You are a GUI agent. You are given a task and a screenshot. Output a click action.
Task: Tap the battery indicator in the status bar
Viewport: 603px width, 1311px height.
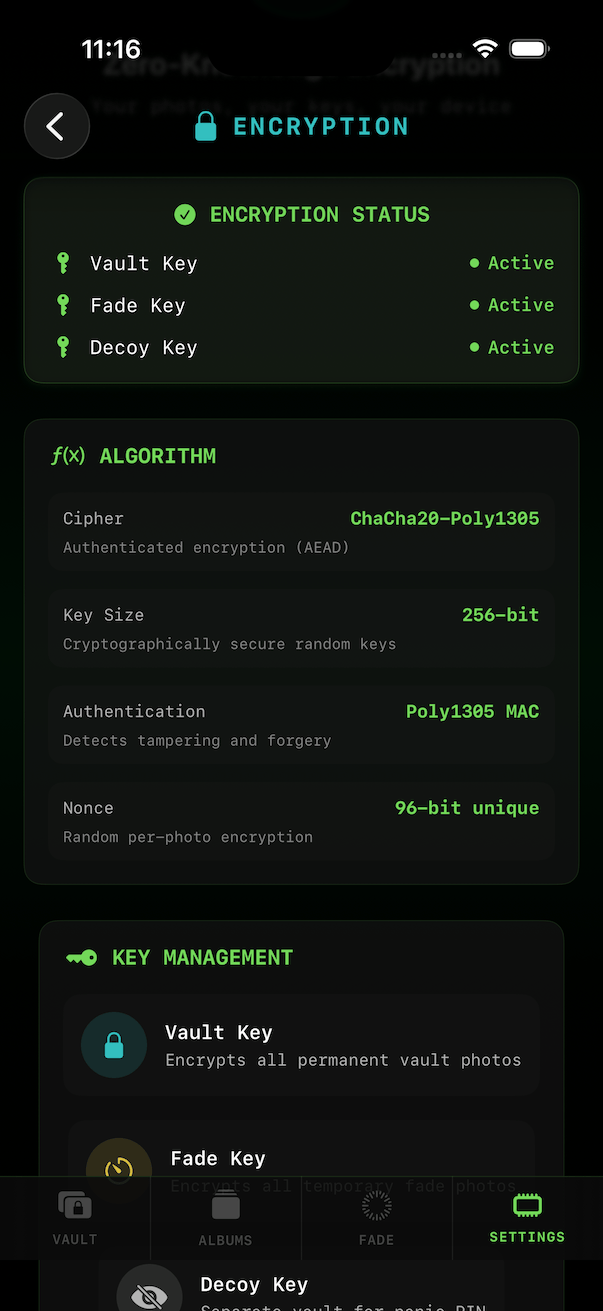(529, 47)
